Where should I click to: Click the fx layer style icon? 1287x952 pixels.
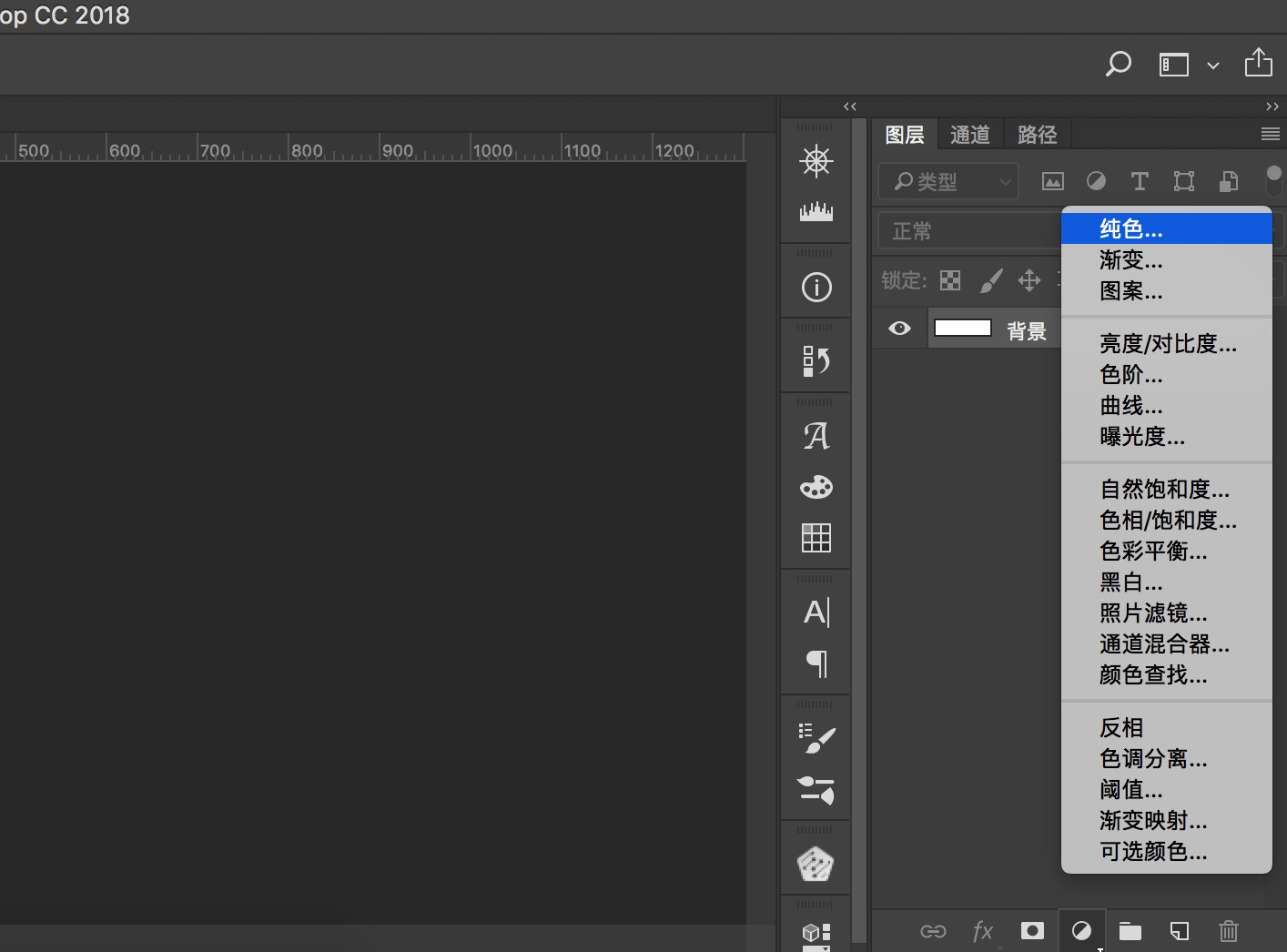983,931
